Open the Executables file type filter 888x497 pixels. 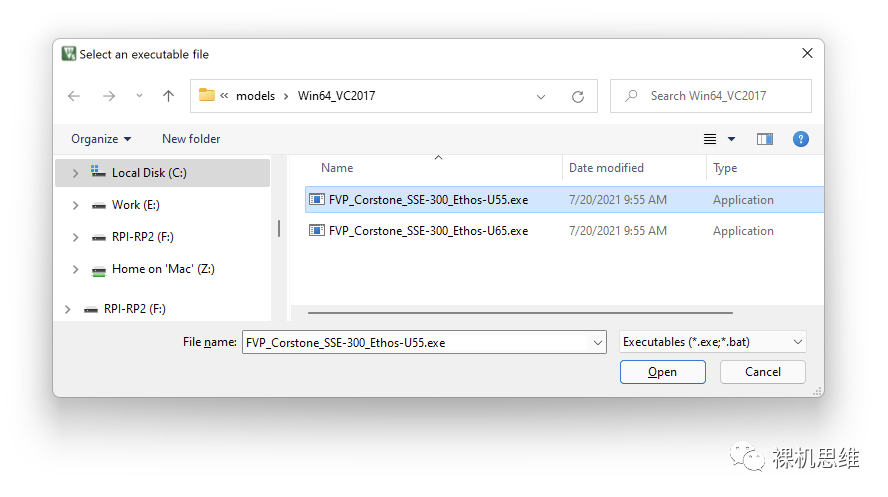click(712, 342)
